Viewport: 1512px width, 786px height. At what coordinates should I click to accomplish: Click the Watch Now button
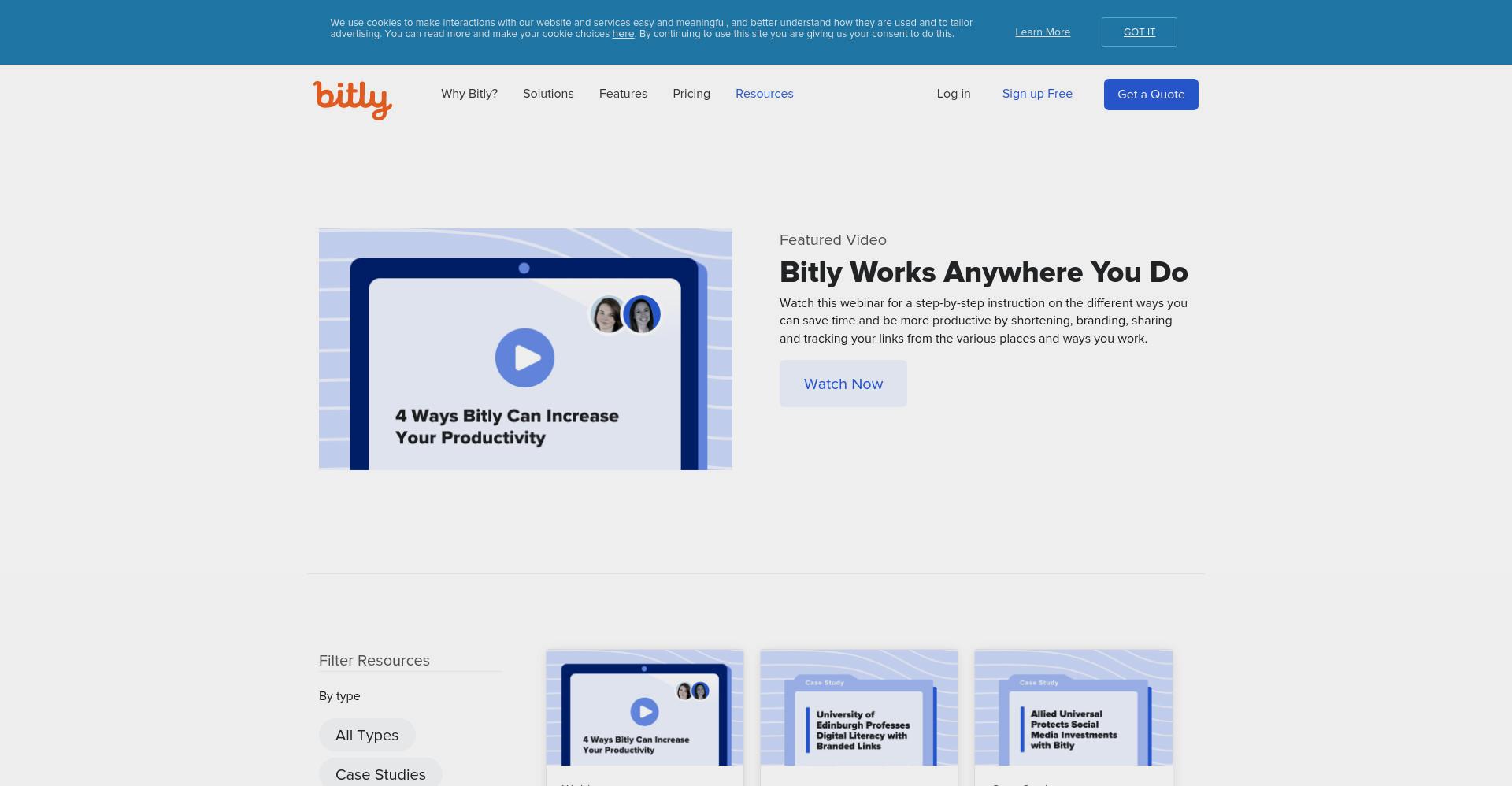coord(843,384)
